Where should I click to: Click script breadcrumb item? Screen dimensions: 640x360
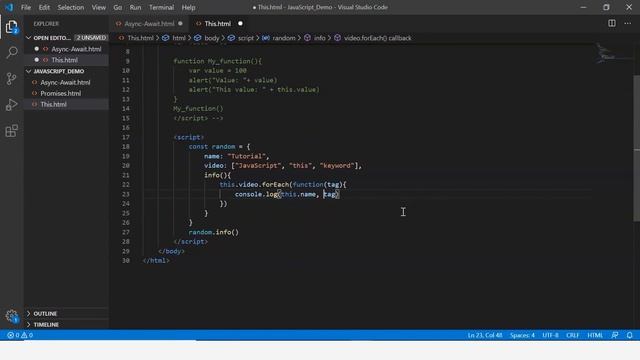[245, 38]
